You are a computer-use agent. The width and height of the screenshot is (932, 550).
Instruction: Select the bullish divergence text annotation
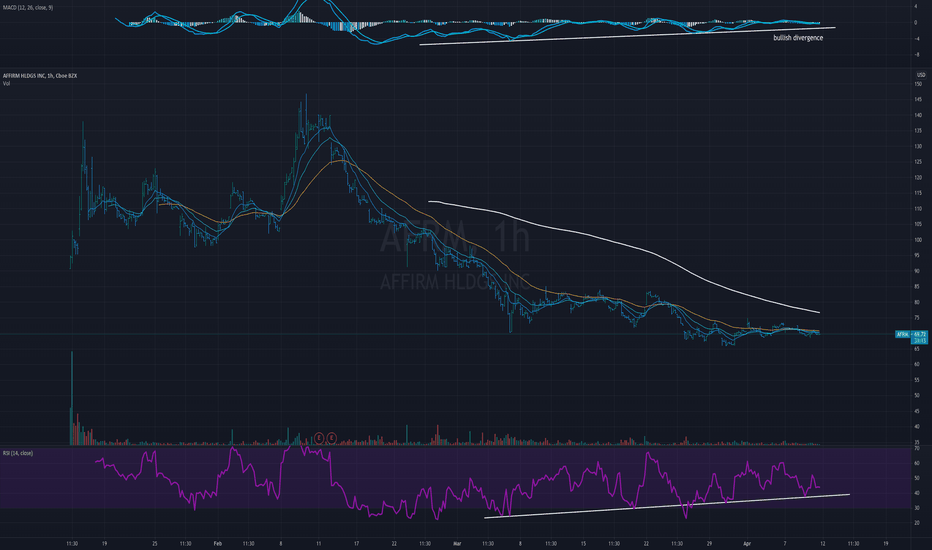(x=798, y=38)
